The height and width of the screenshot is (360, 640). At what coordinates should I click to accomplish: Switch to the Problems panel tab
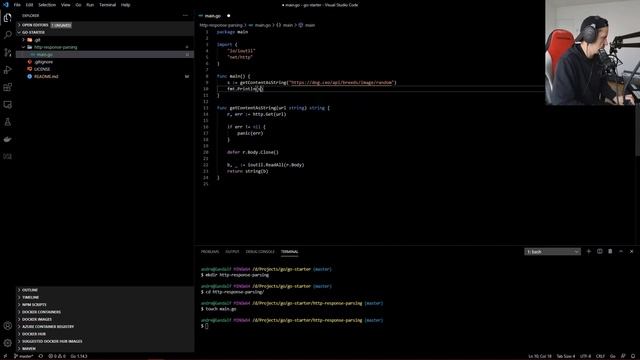point(210,252)
